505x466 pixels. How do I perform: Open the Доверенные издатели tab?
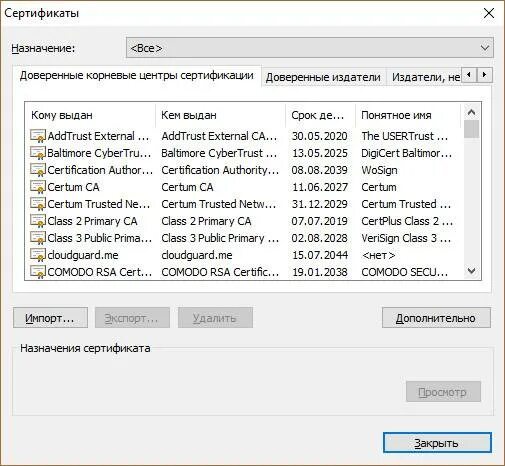[323, 77]
